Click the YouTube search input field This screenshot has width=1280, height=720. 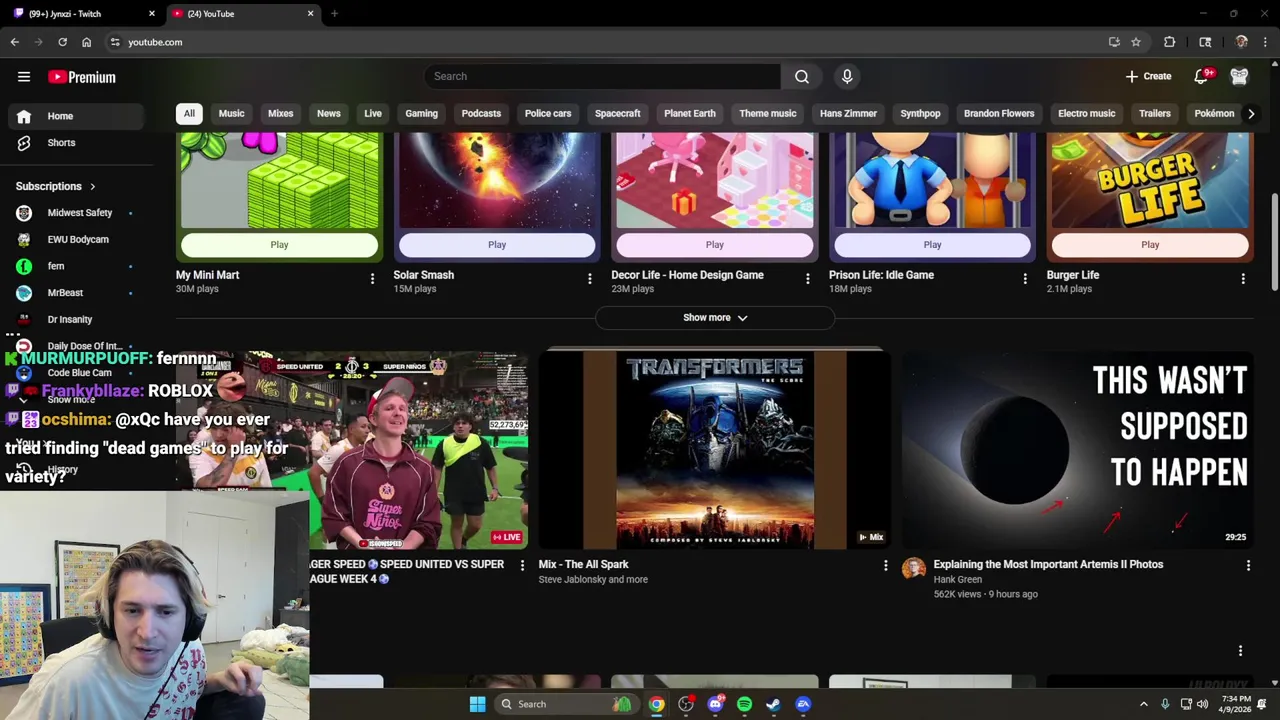[x=602, y=76]
